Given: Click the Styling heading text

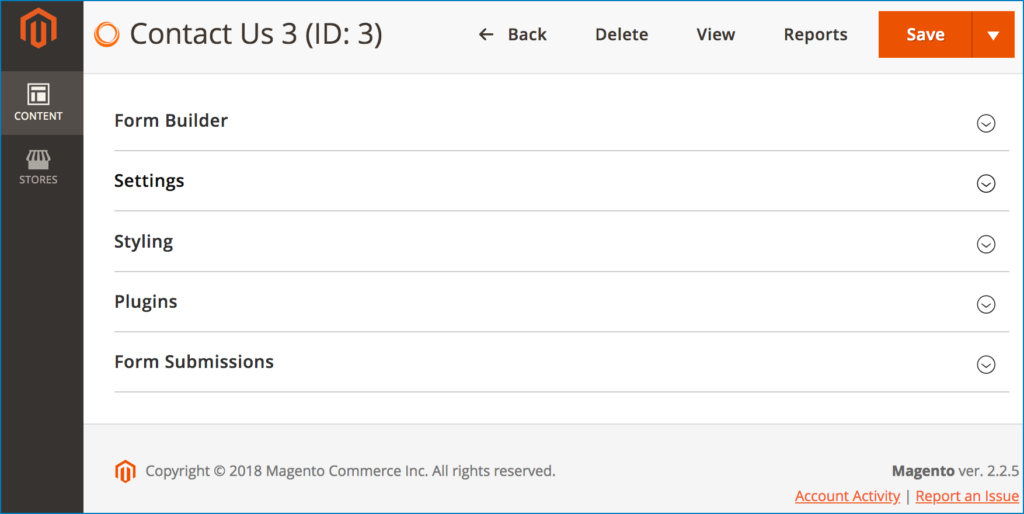Looking at the screenshot, I should pyautogui.click(x=143, y=242).
